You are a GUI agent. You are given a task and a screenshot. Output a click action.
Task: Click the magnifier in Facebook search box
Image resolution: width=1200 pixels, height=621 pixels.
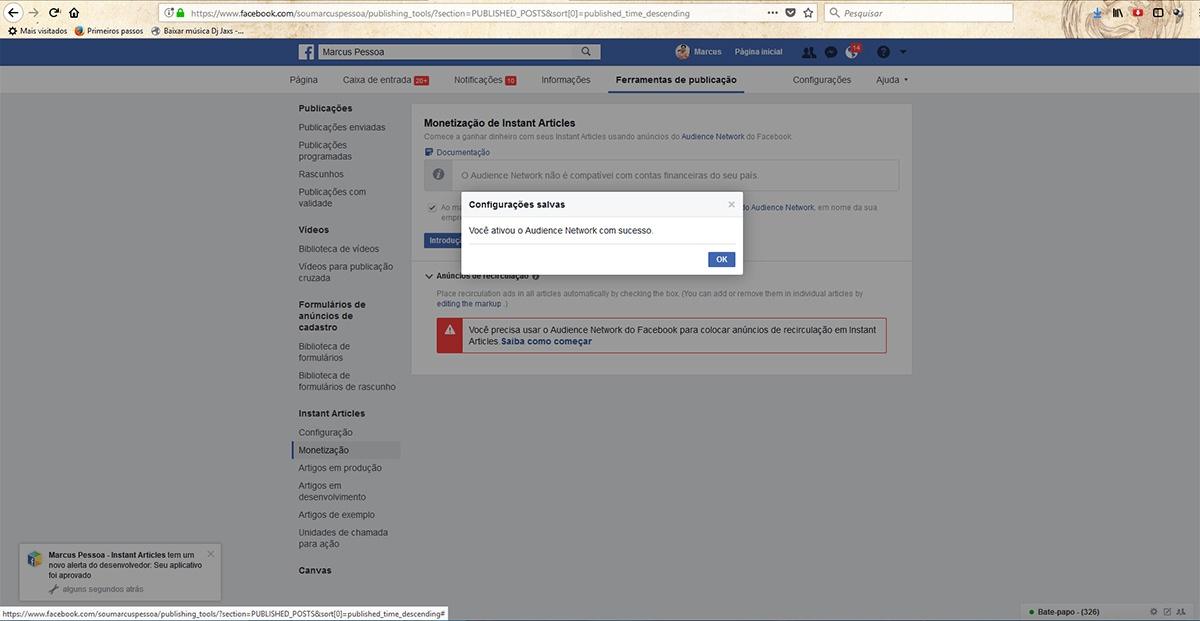(x=587, y=52)
